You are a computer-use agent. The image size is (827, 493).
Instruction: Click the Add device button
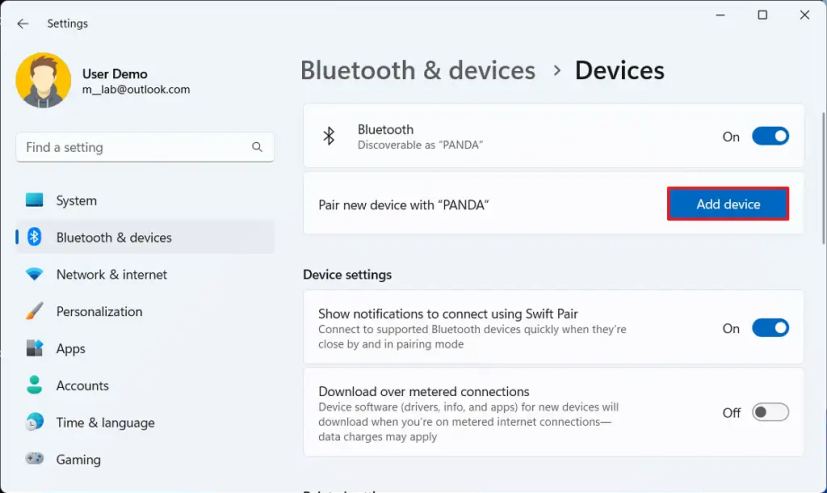coord(728,204)
